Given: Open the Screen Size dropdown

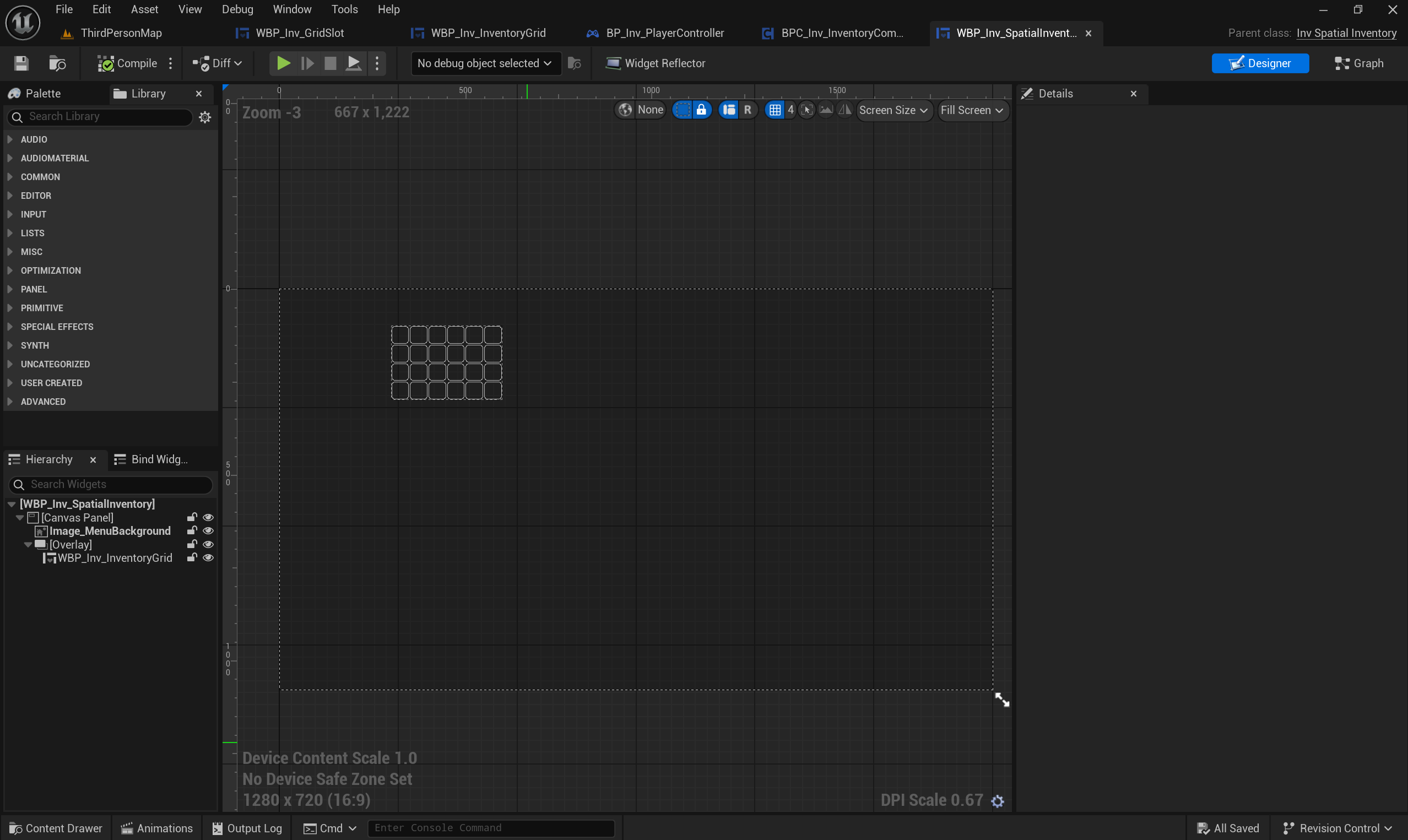Looking at the screenshot, I should [892, 110].
